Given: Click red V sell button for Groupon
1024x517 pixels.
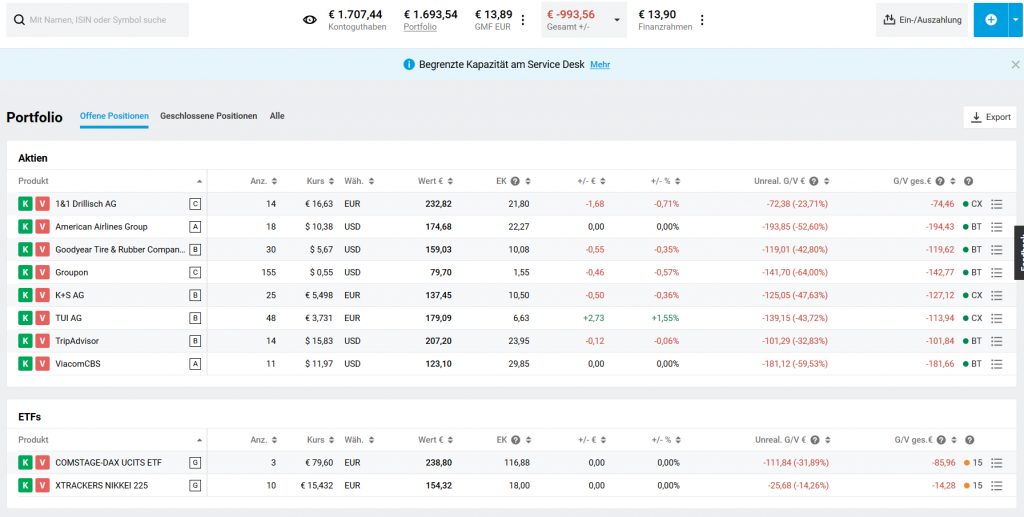Looking at the screenshot, I should pos(42,272).
